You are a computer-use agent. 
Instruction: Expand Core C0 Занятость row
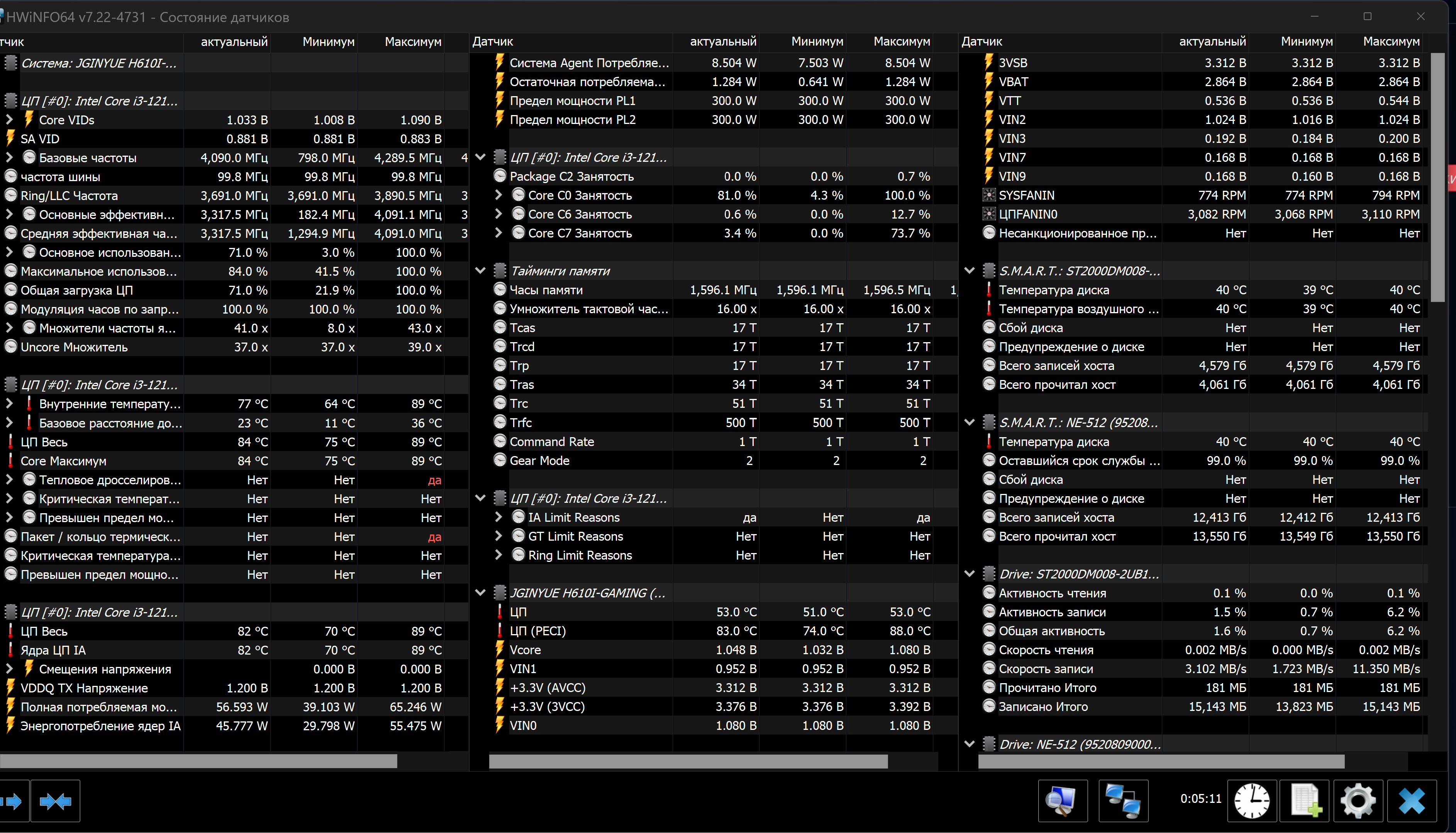coord(498,196)
